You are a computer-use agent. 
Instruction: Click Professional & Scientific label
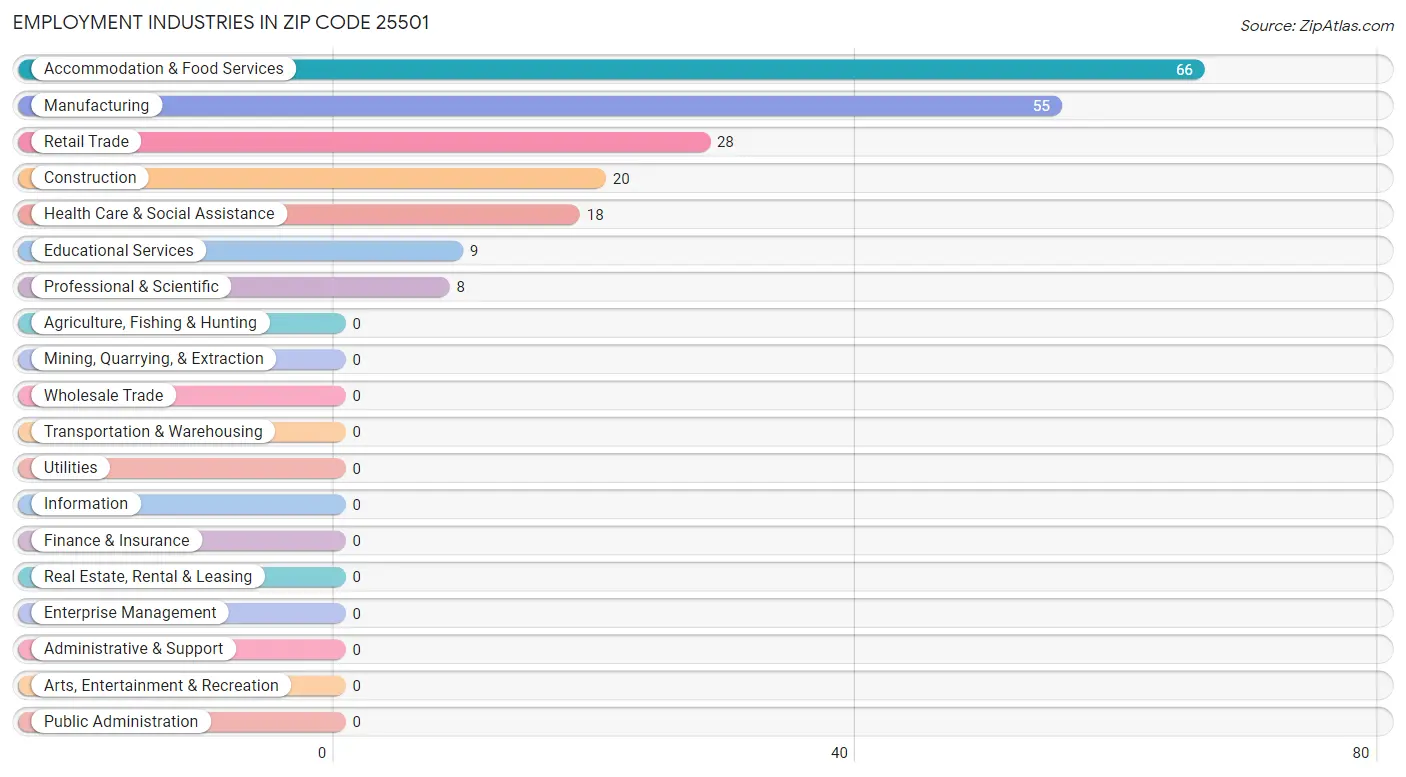point(131,286)
